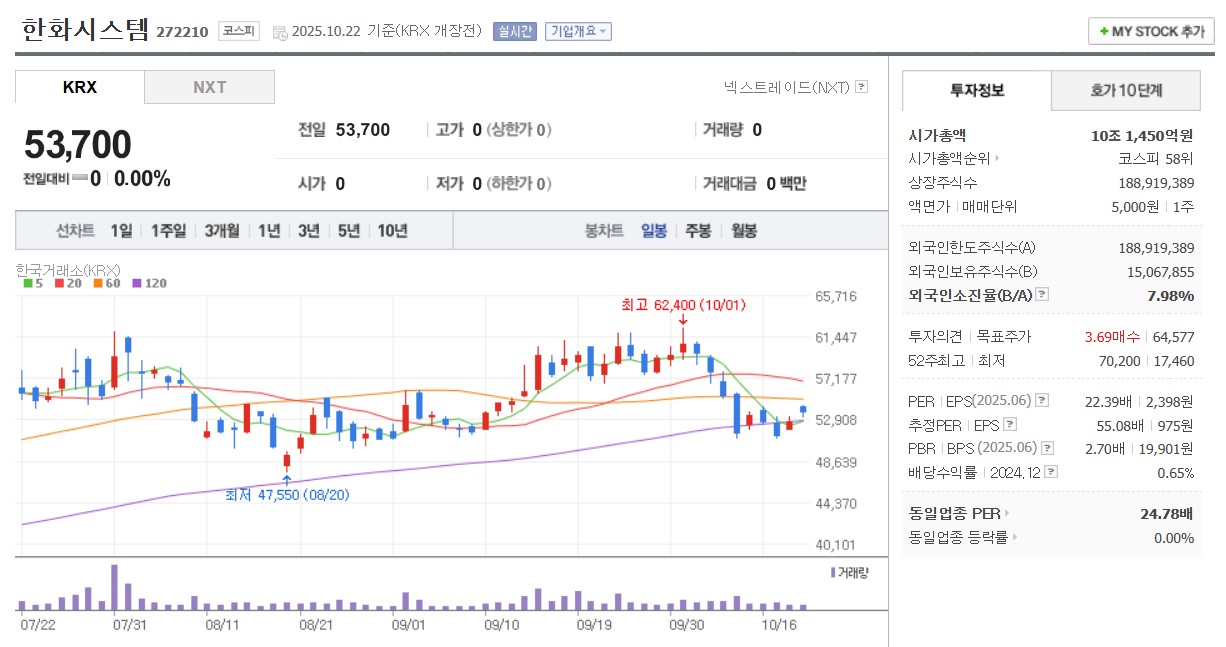This screenshot has height=647, width=1226.
Task: Click the 최저 47,550 (08/20) chart marker
Action: point(287,494)
